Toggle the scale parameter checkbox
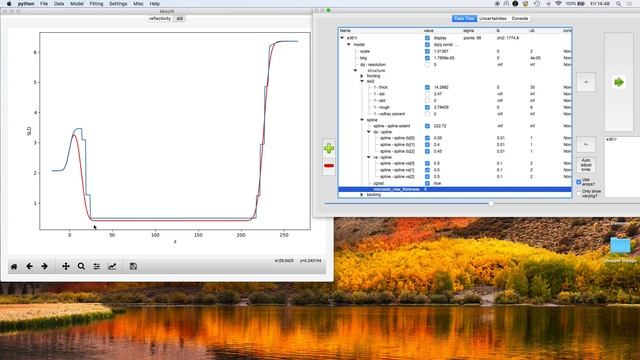Viewport: 640px width, 360px height. [427, 51]
